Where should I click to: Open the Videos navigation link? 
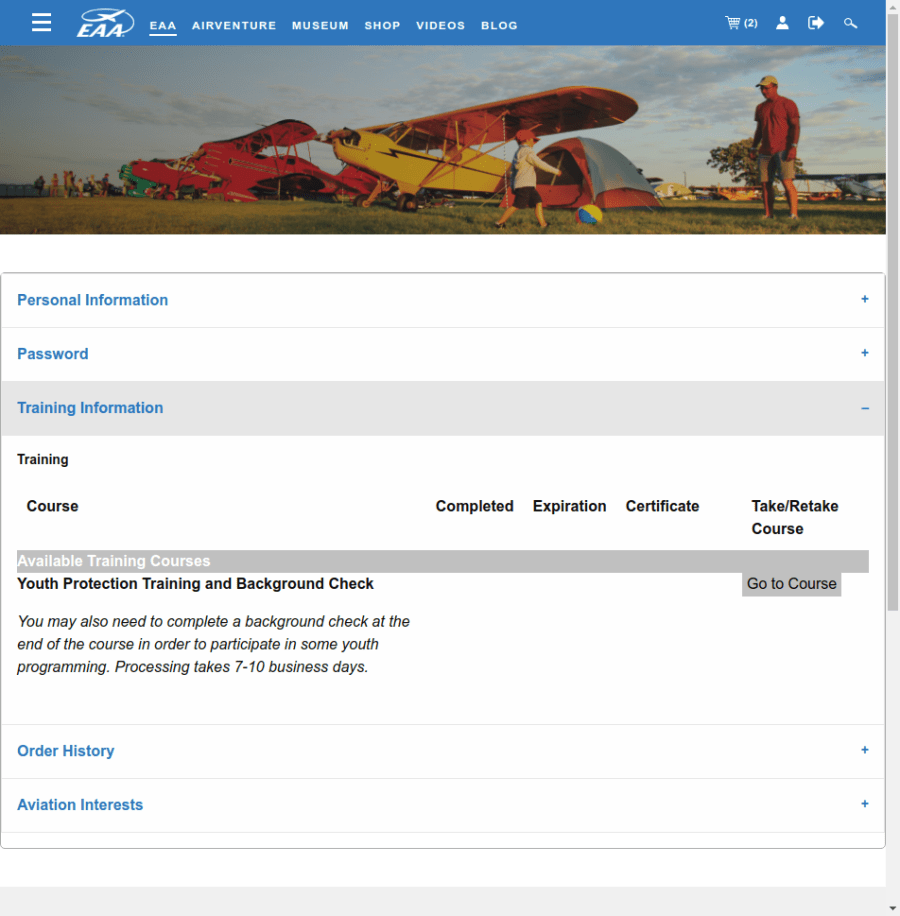pyautogui.click(x=440, y=25)
